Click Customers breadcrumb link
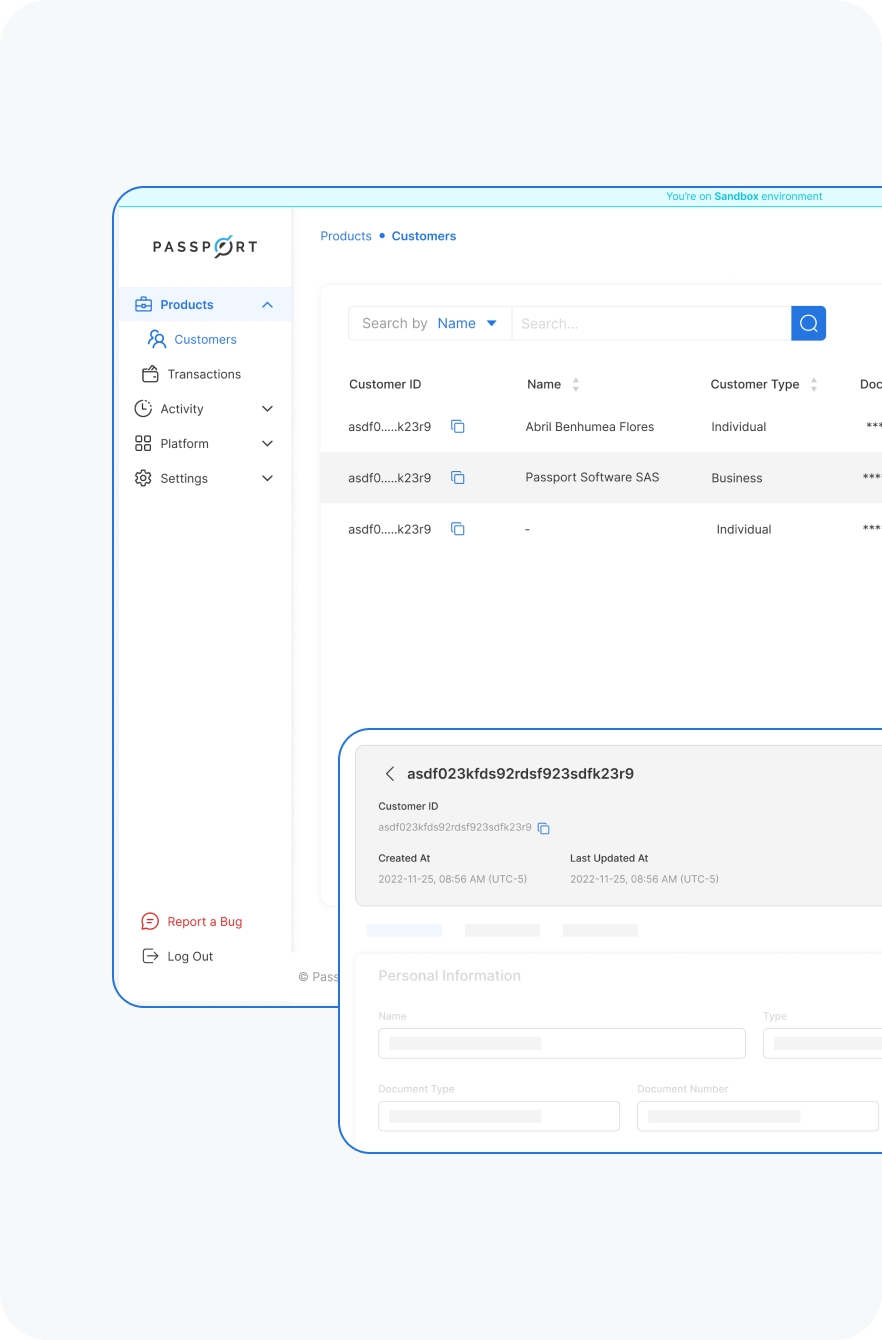Viewport: 882px width, 1340px height. pyautogui.click(x=424, y=236)
